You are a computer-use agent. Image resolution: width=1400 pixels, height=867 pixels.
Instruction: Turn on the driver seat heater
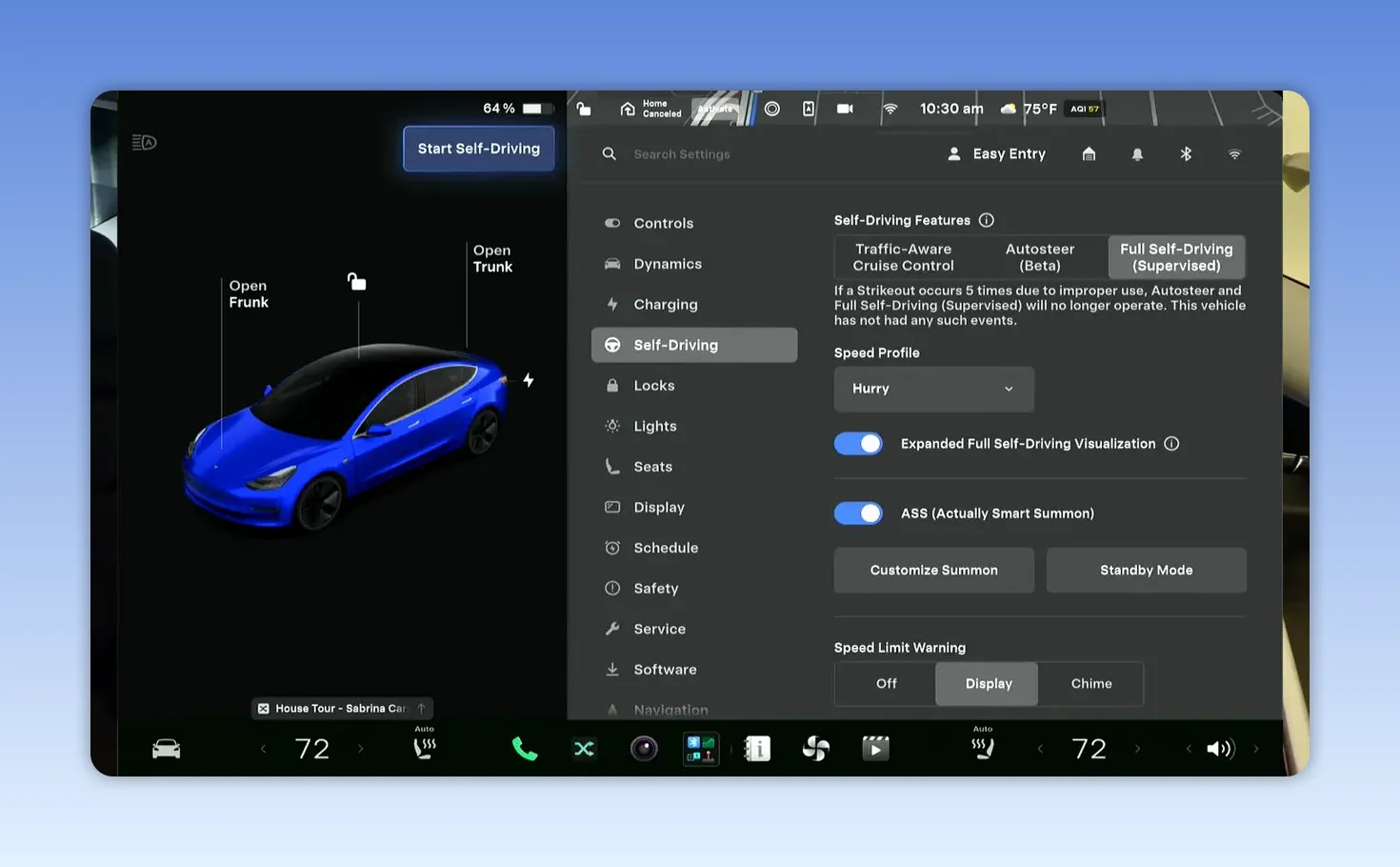click(x=425, y=746)
